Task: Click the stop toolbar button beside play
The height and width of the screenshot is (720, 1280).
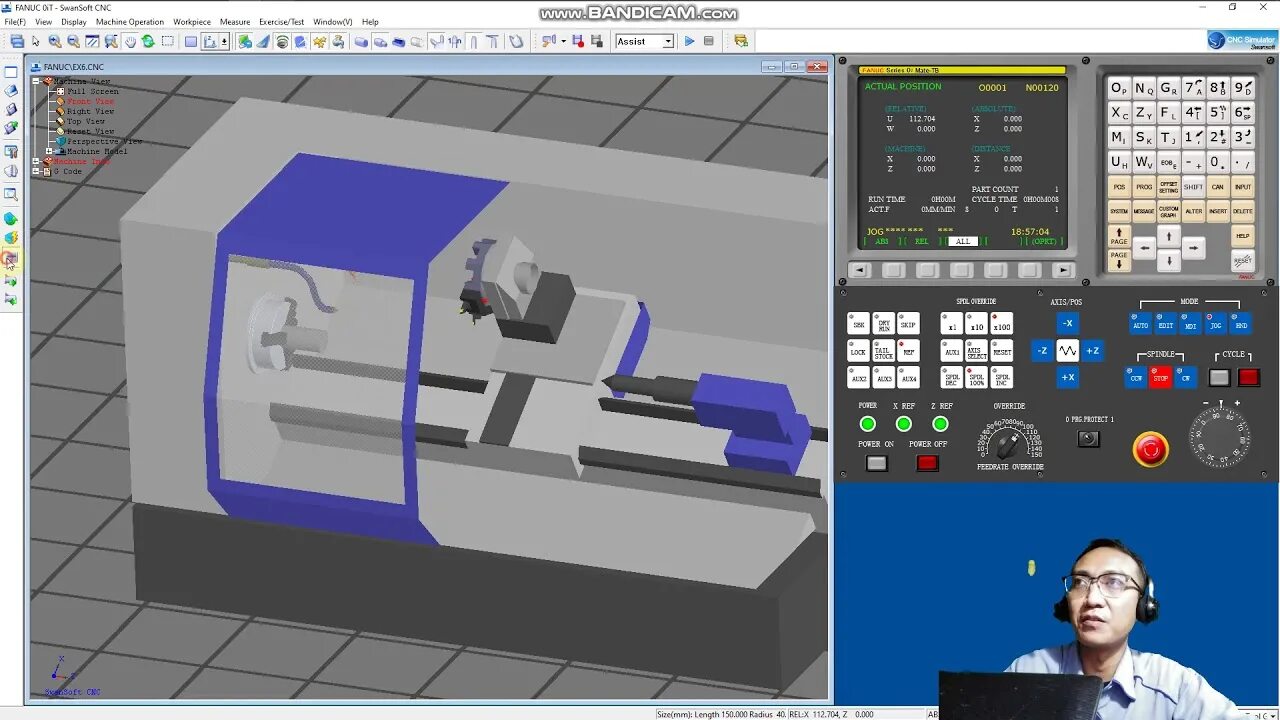Action: [709, 41]
